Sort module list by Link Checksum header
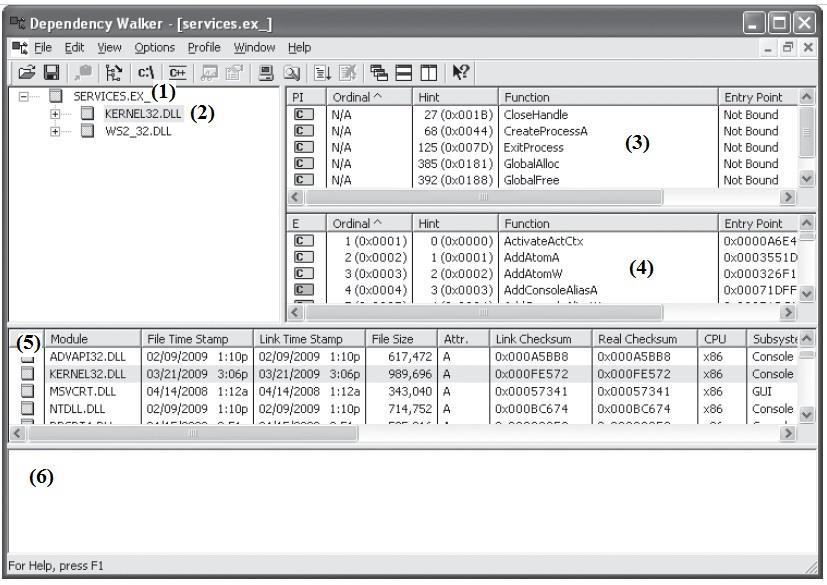Screen dimensions: 827x585 pyautogui.click(x=541, y=339)
